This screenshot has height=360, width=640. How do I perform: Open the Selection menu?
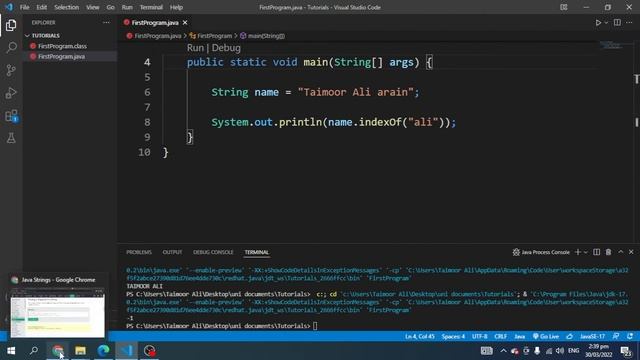67,7
